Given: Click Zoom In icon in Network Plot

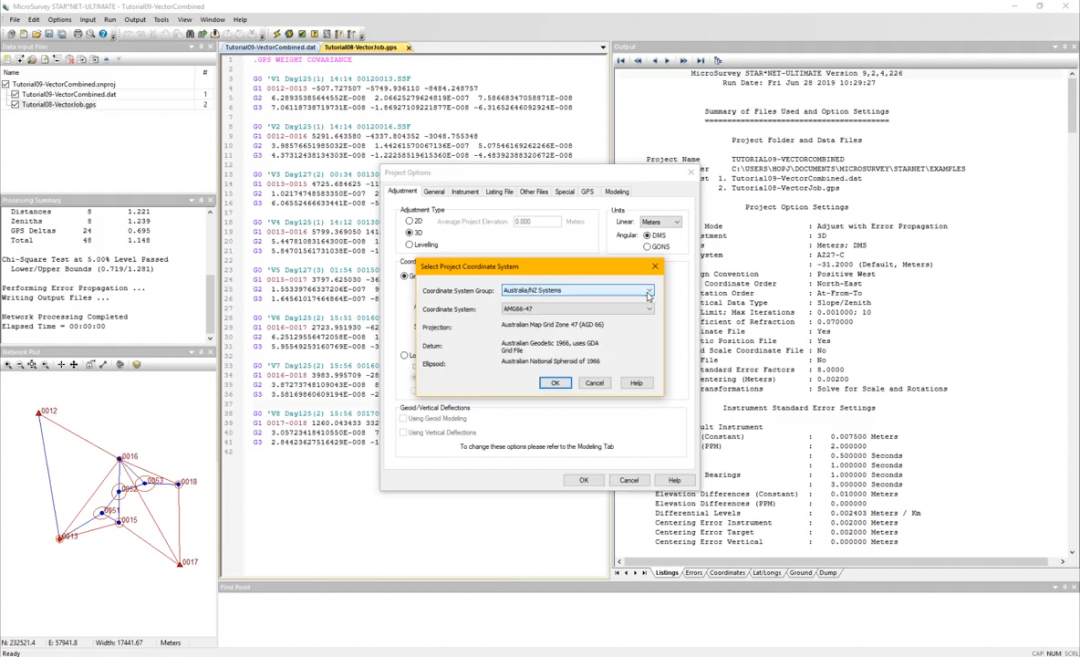Looking at the screenshot, I should pos(9,365).
